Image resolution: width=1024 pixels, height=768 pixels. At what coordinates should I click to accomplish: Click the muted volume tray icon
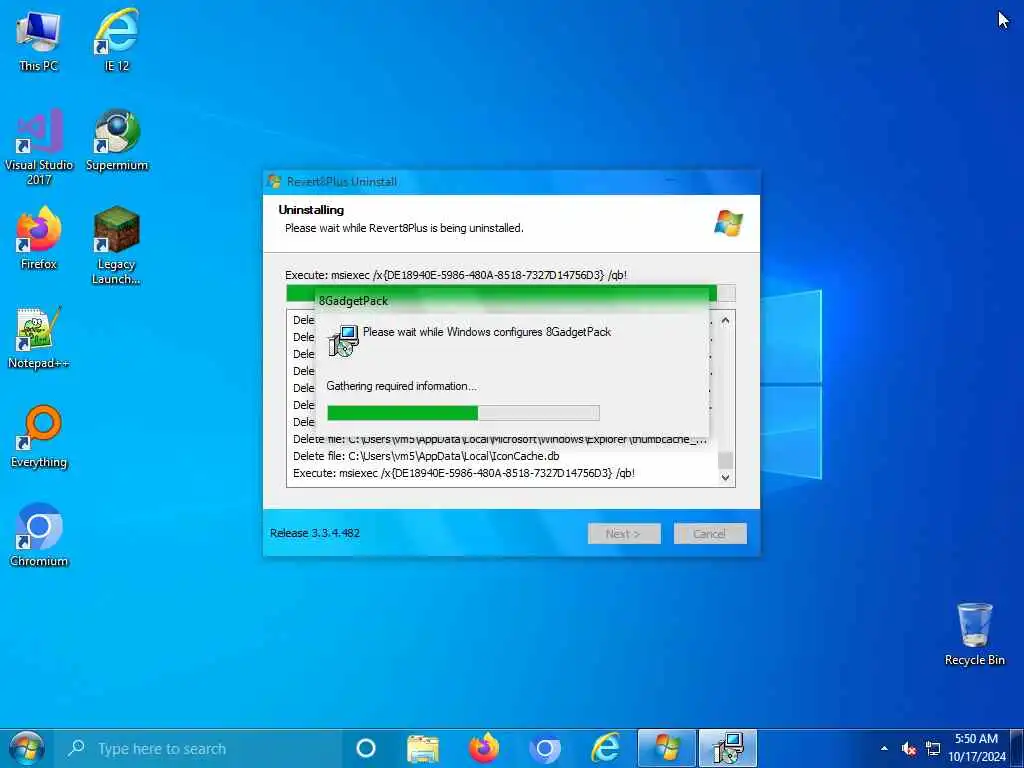point(908,748)
